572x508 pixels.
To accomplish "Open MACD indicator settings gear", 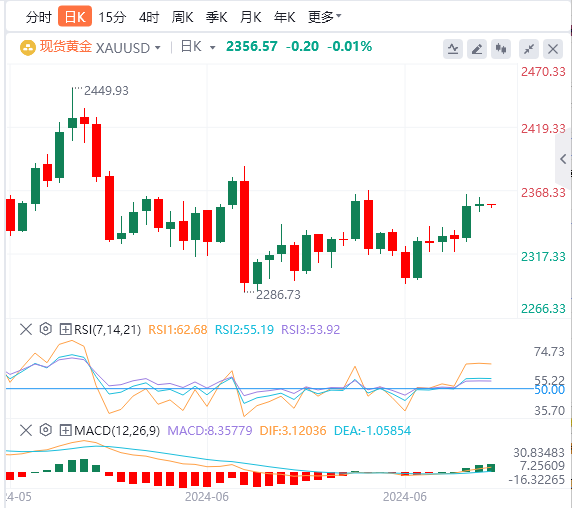I will 46,430.
